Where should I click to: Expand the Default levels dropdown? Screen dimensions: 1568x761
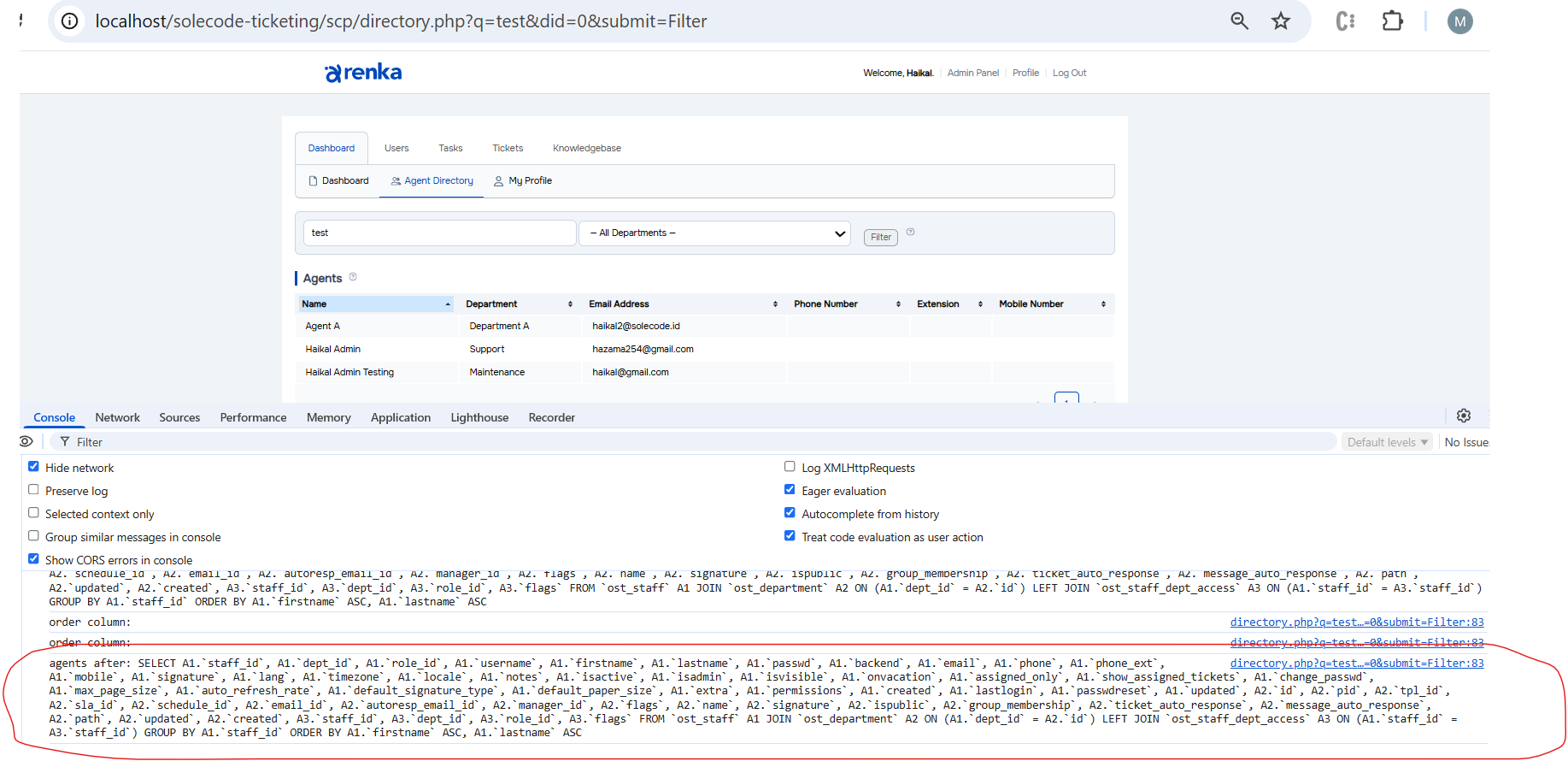1386,442
